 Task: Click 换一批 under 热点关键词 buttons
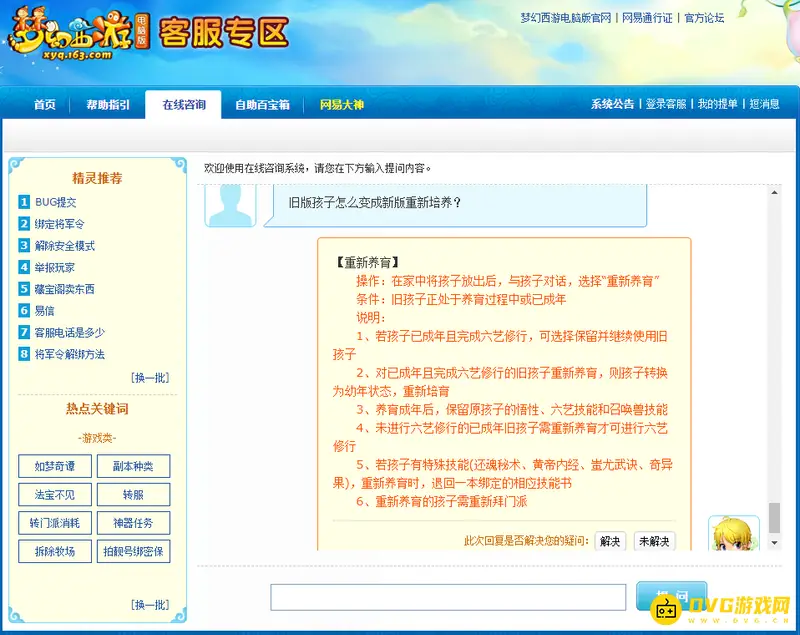click(150, 604)
